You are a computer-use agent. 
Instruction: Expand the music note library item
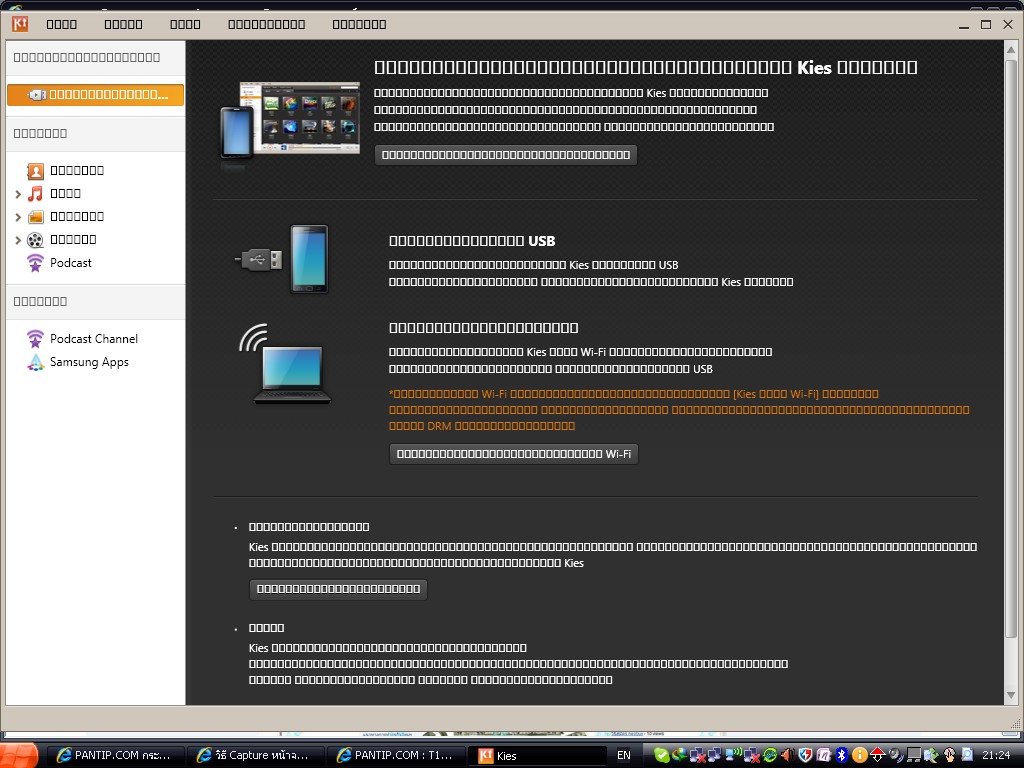click(18, 194)
